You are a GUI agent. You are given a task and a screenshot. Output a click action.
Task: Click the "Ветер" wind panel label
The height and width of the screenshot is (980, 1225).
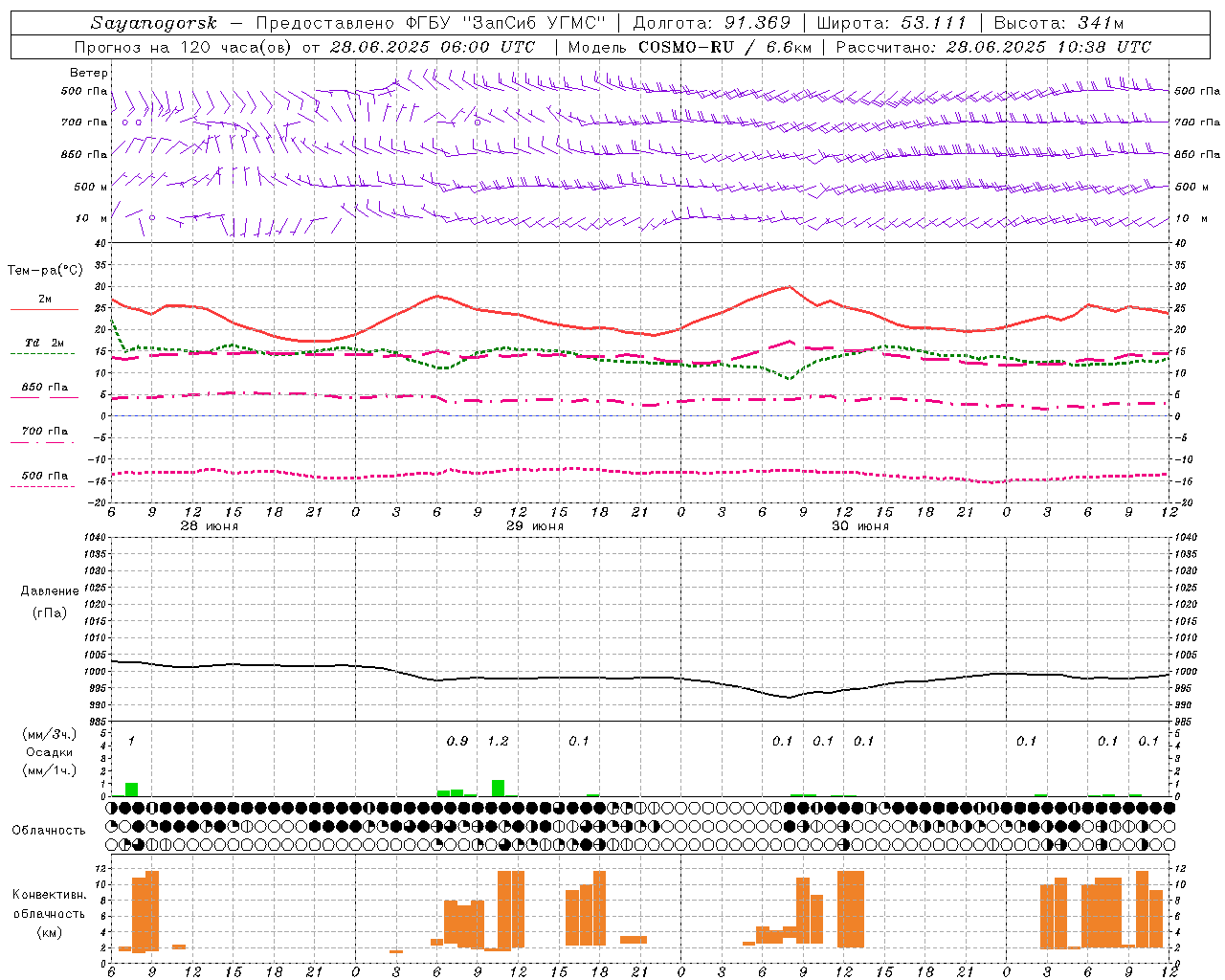click(x=89, y=73)
